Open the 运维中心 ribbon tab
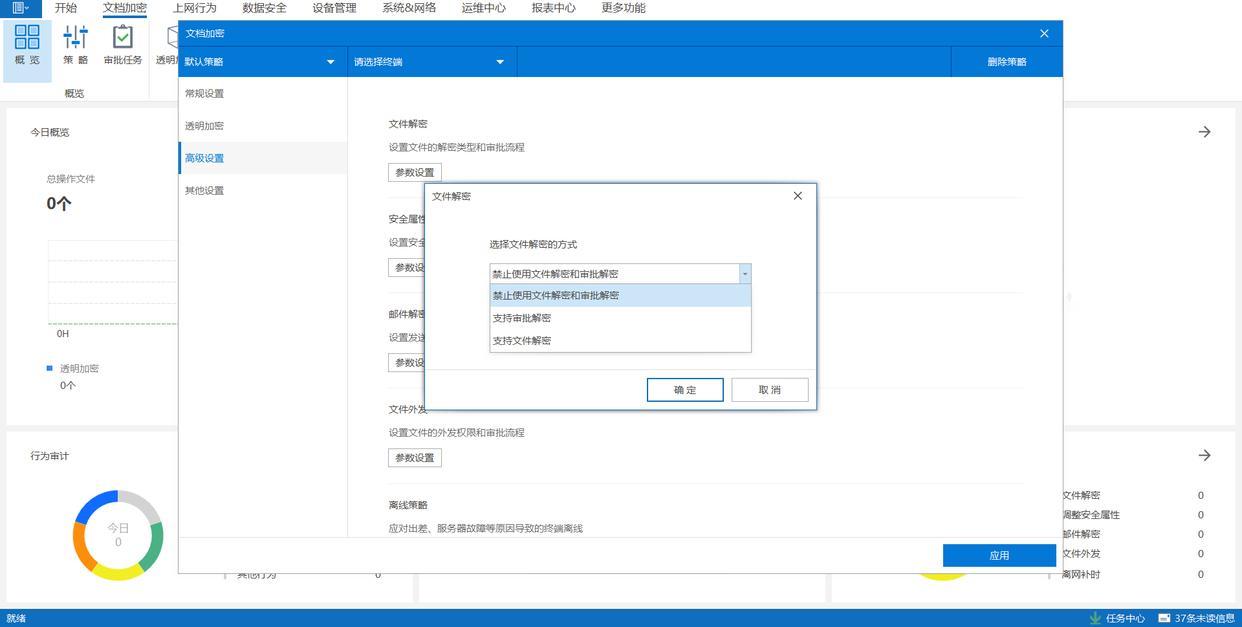 point(483,8)
